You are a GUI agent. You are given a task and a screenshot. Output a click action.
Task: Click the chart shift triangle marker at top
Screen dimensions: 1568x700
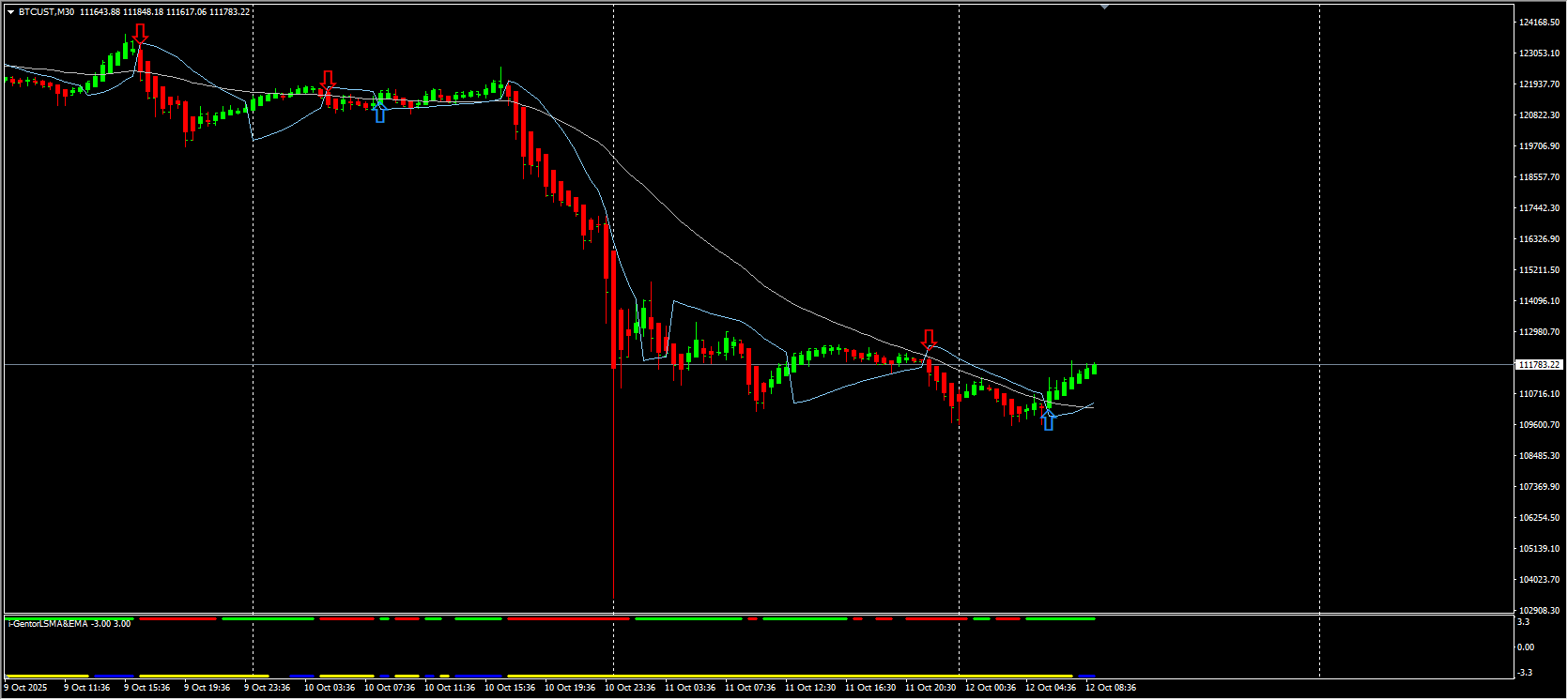click(x=1104, y=7)
